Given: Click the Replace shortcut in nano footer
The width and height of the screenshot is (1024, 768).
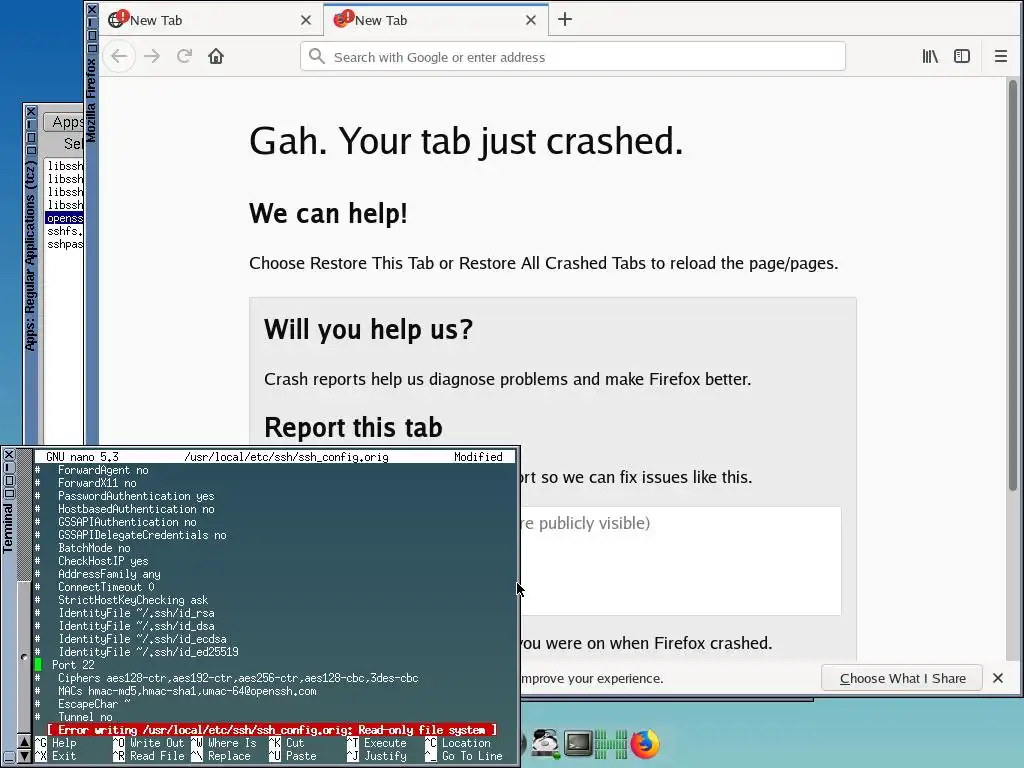Looking at the screenshot, I should pos(221,756).
